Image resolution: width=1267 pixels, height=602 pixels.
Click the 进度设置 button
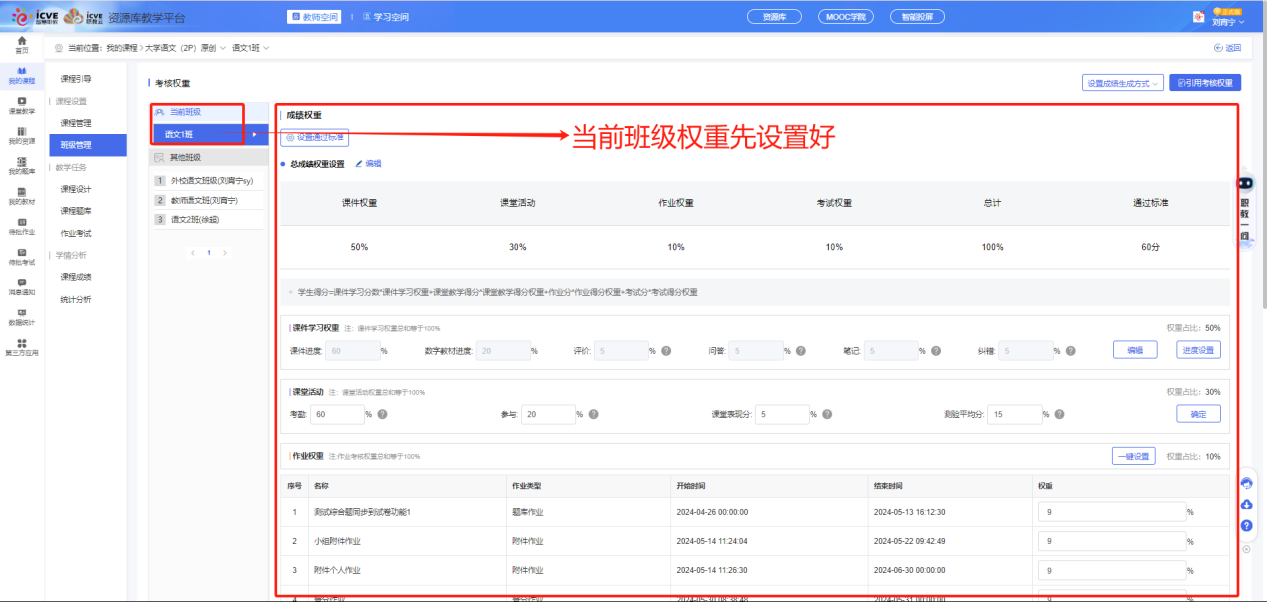click(x=1197, y=350)
